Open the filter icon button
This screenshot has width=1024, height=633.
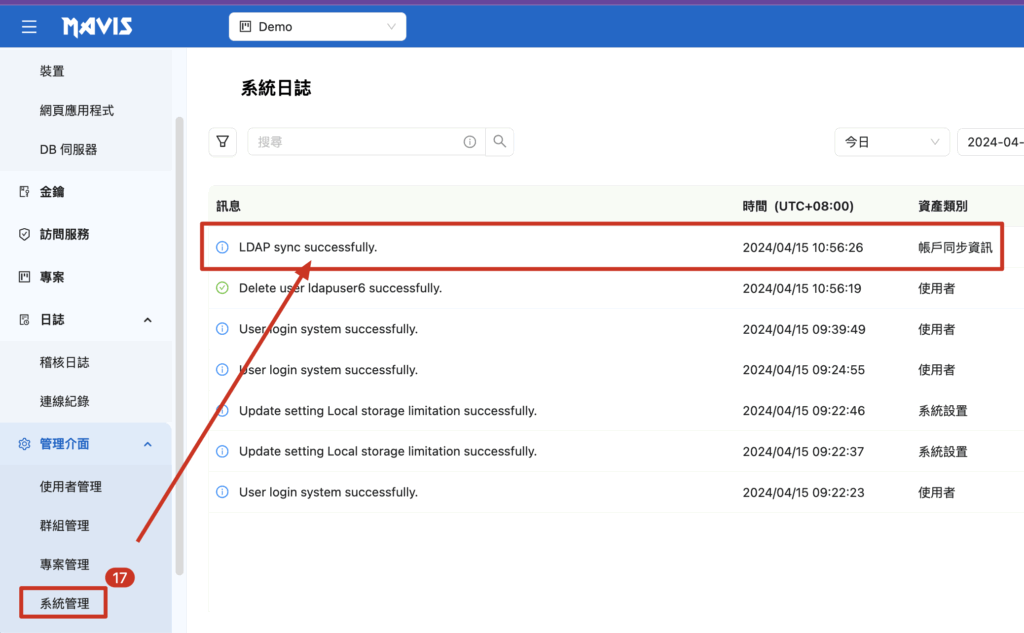223,142
